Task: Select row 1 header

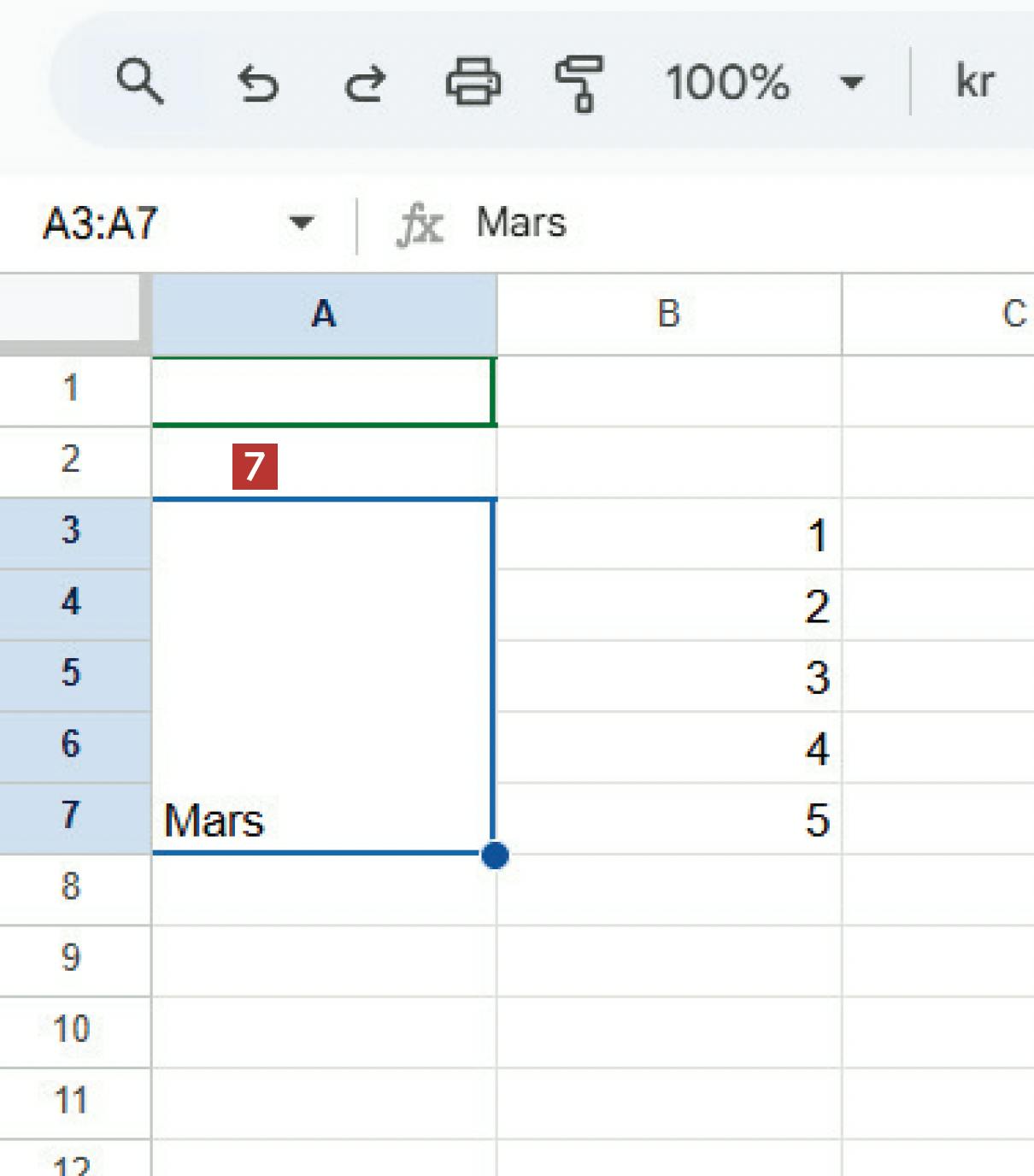Action: click(73, 390)
